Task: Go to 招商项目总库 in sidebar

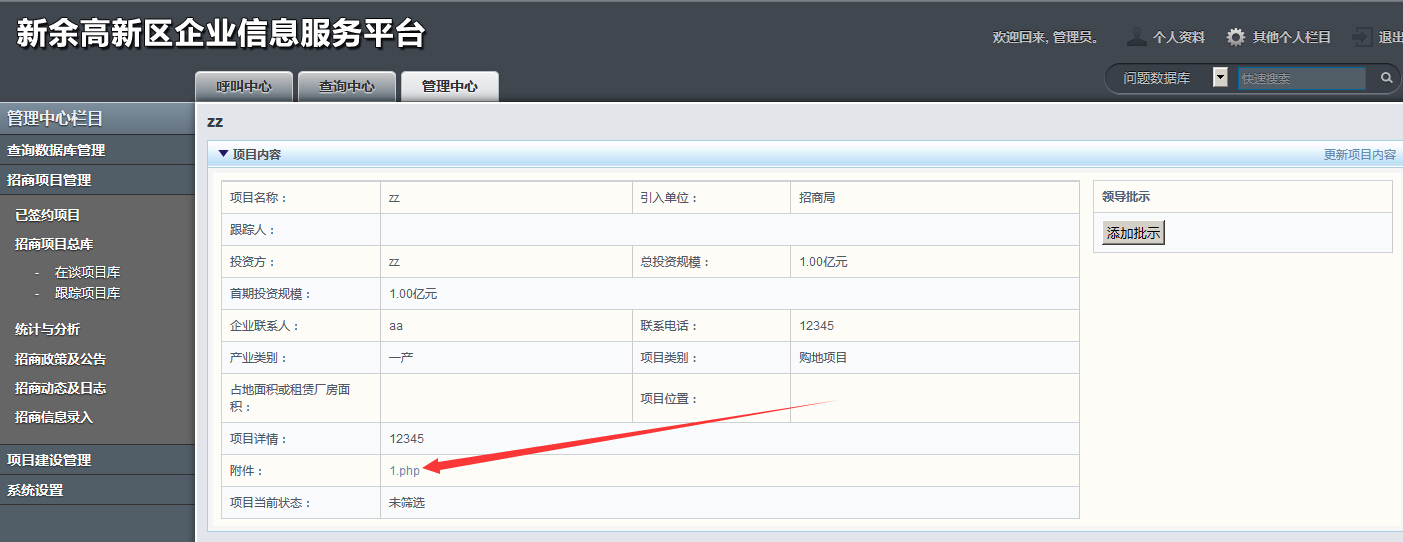Action: 54,244
